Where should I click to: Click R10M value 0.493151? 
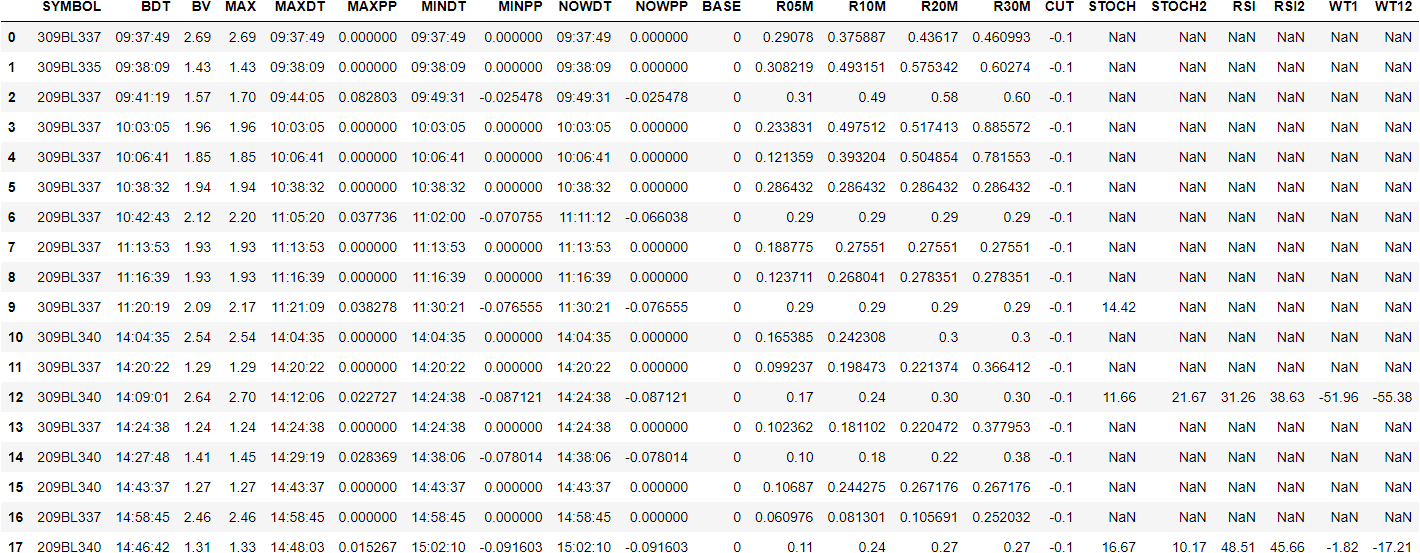[857, 67]
